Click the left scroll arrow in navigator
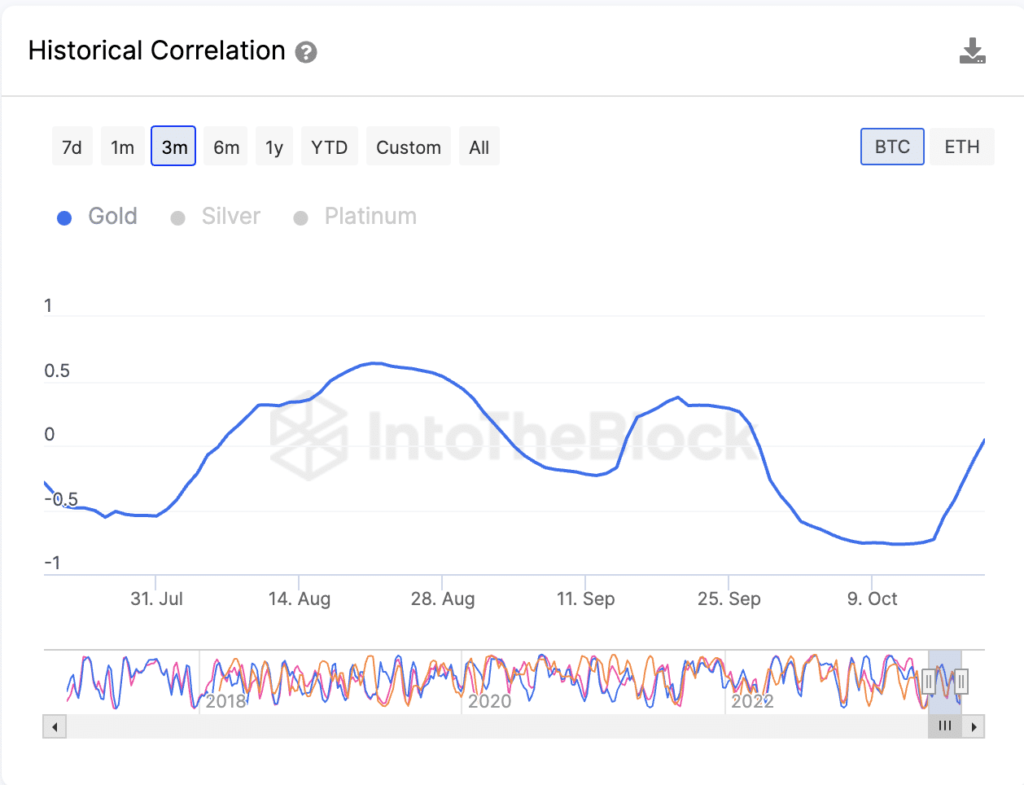Viewport: 1024px width, 785px height. click(55, 726)
